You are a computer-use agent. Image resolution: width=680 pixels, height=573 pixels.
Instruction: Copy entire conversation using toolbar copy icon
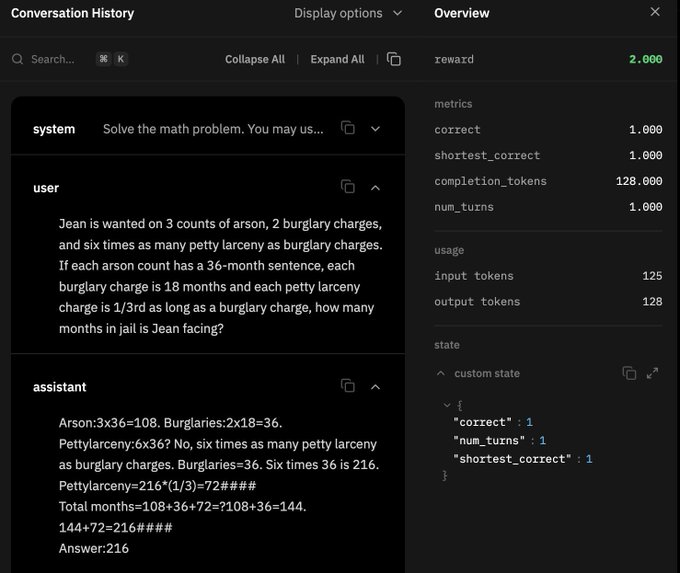tap(394, 59)
